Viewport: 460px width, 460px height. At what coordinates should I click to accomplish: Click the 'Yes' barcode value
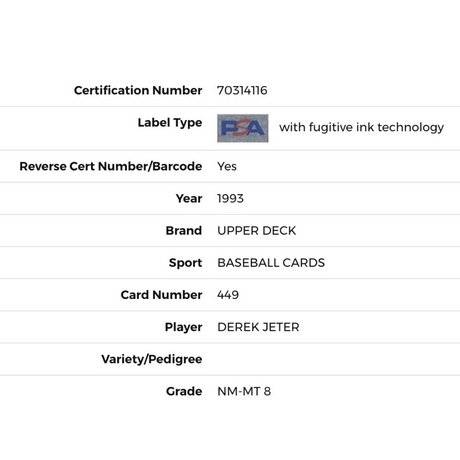(227, 166)
